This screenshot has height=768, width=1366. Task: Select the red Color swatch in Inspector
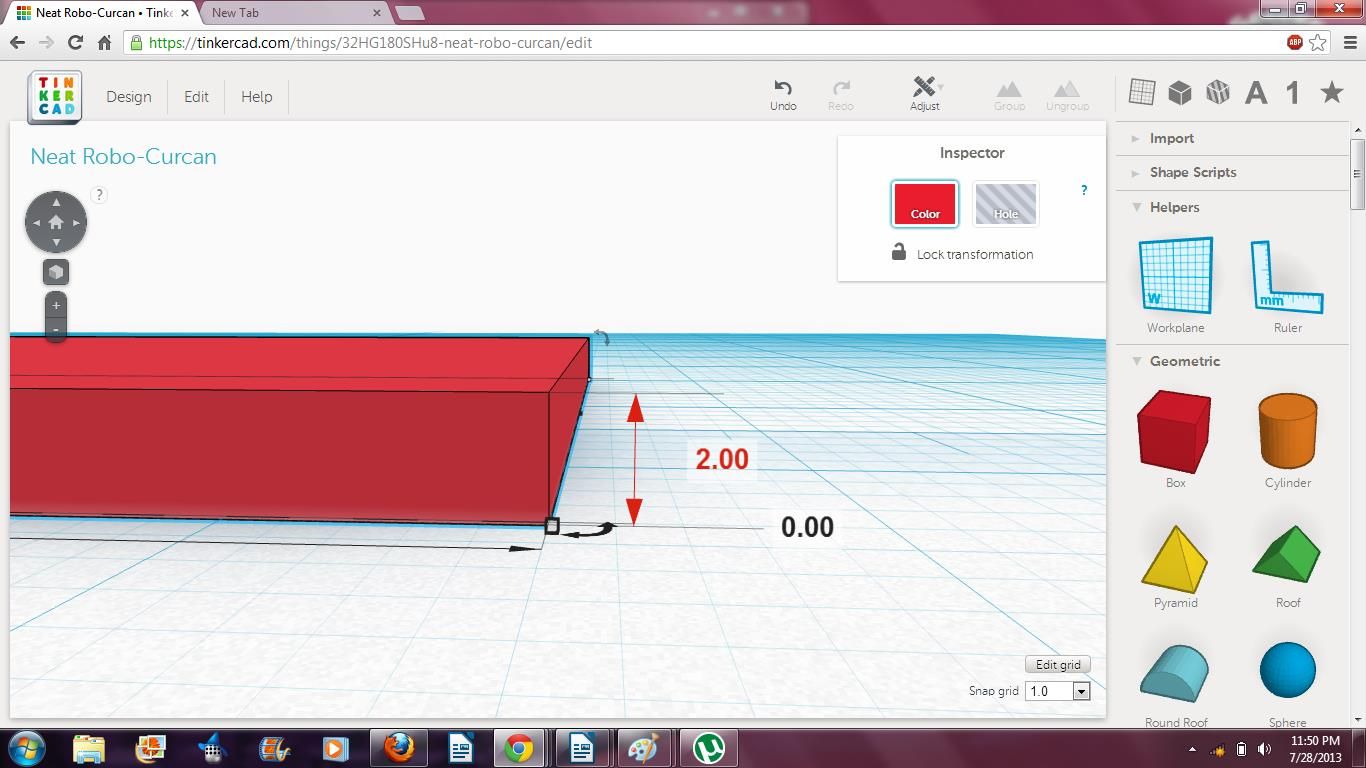click(x=924, y=203)
